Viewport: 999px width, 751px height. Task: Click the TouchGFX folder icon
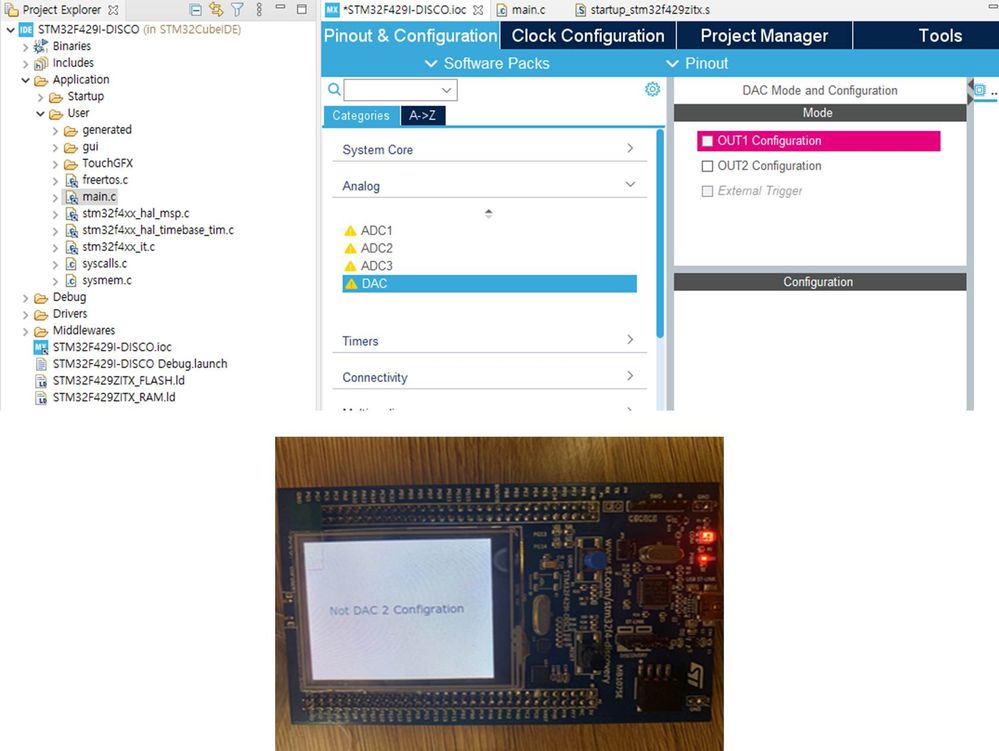coord(71,164)
